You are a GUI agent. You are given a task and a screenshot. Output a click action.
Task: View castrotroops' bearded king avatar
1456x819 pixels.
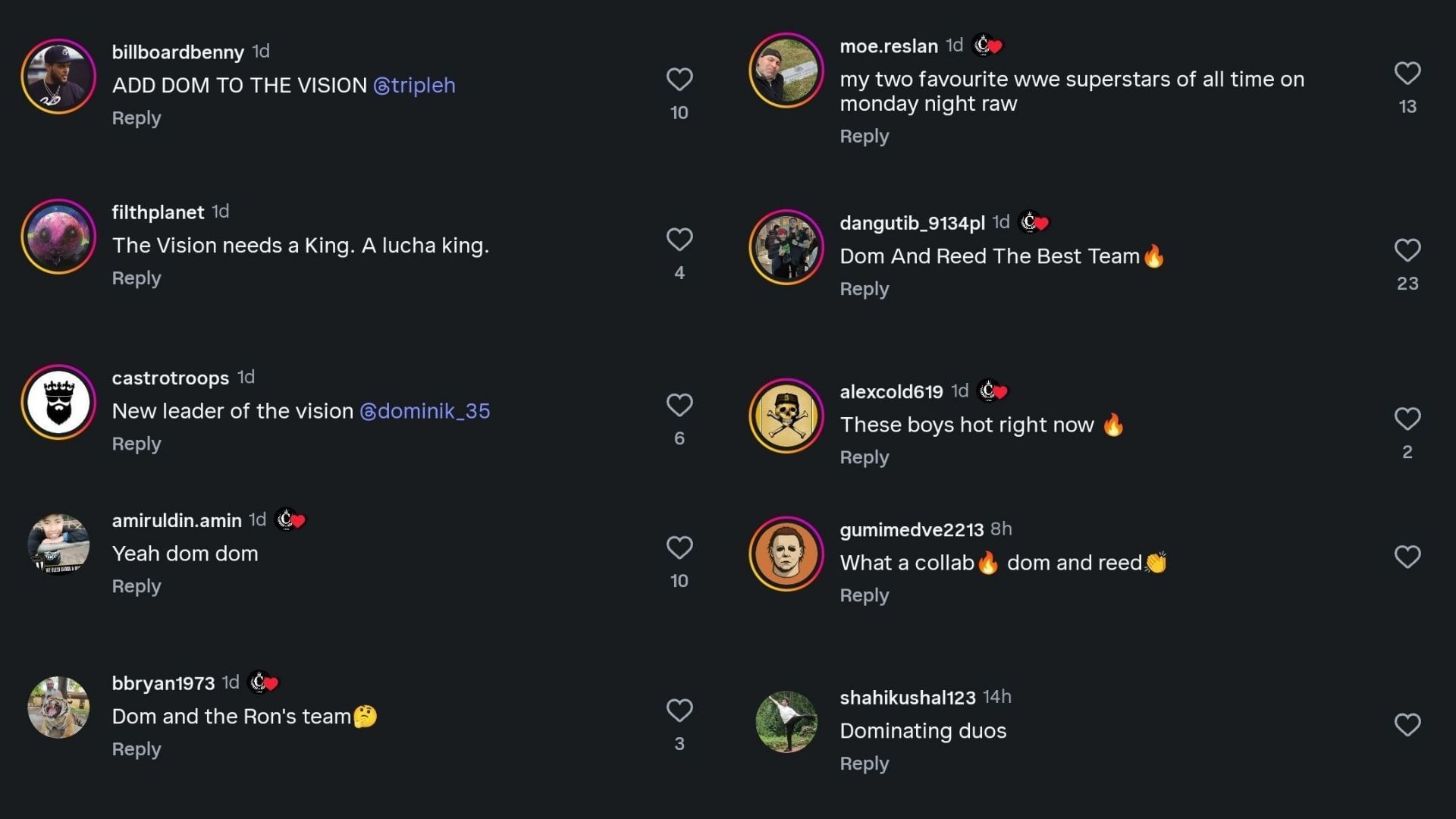(58, 403)
